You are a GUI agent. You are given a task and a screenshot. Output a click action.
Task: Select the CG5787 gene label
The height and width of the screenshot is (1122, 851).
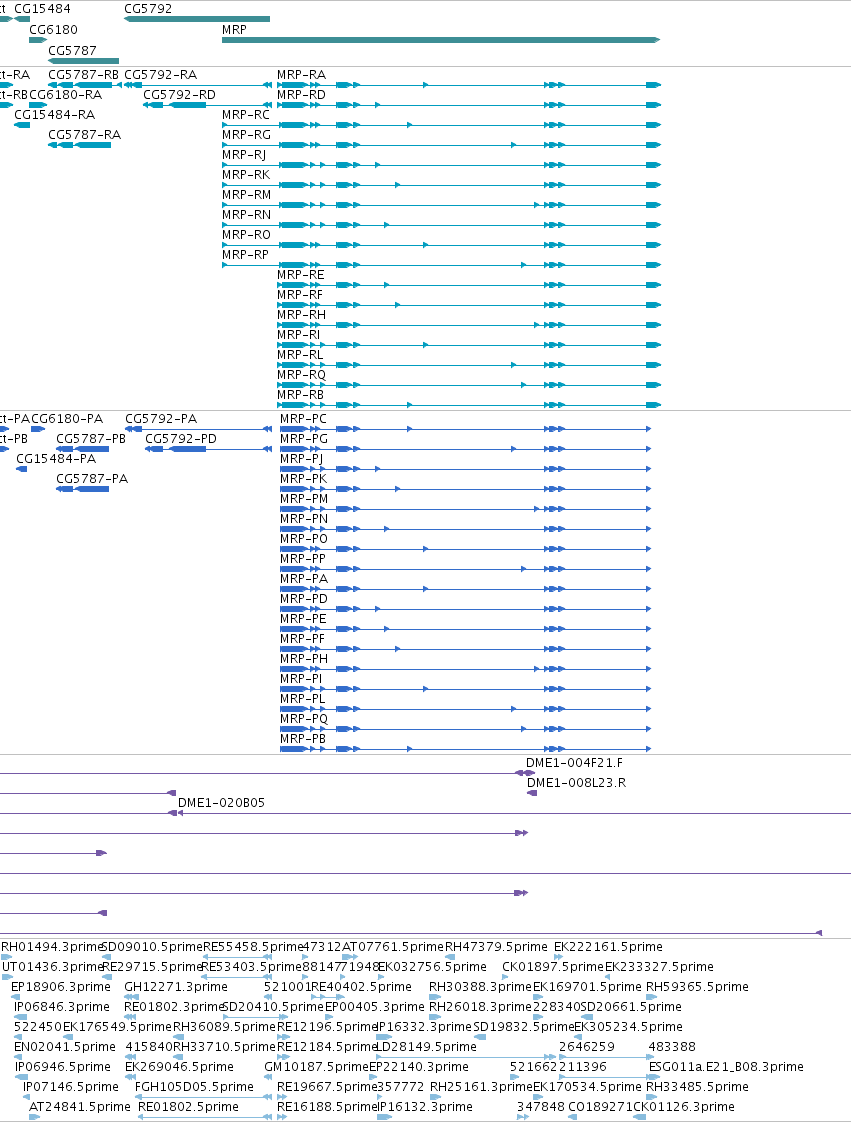click(72, 51)
